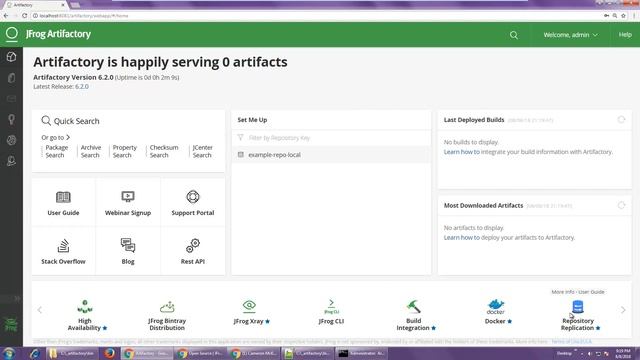
Task: Click 'Learn how to' for deploying artifacts
Action: tap(462, 238)
